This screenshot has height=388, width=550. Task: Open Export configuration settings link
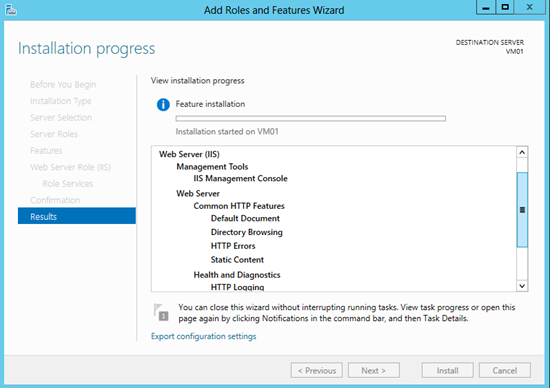(203, 336)
